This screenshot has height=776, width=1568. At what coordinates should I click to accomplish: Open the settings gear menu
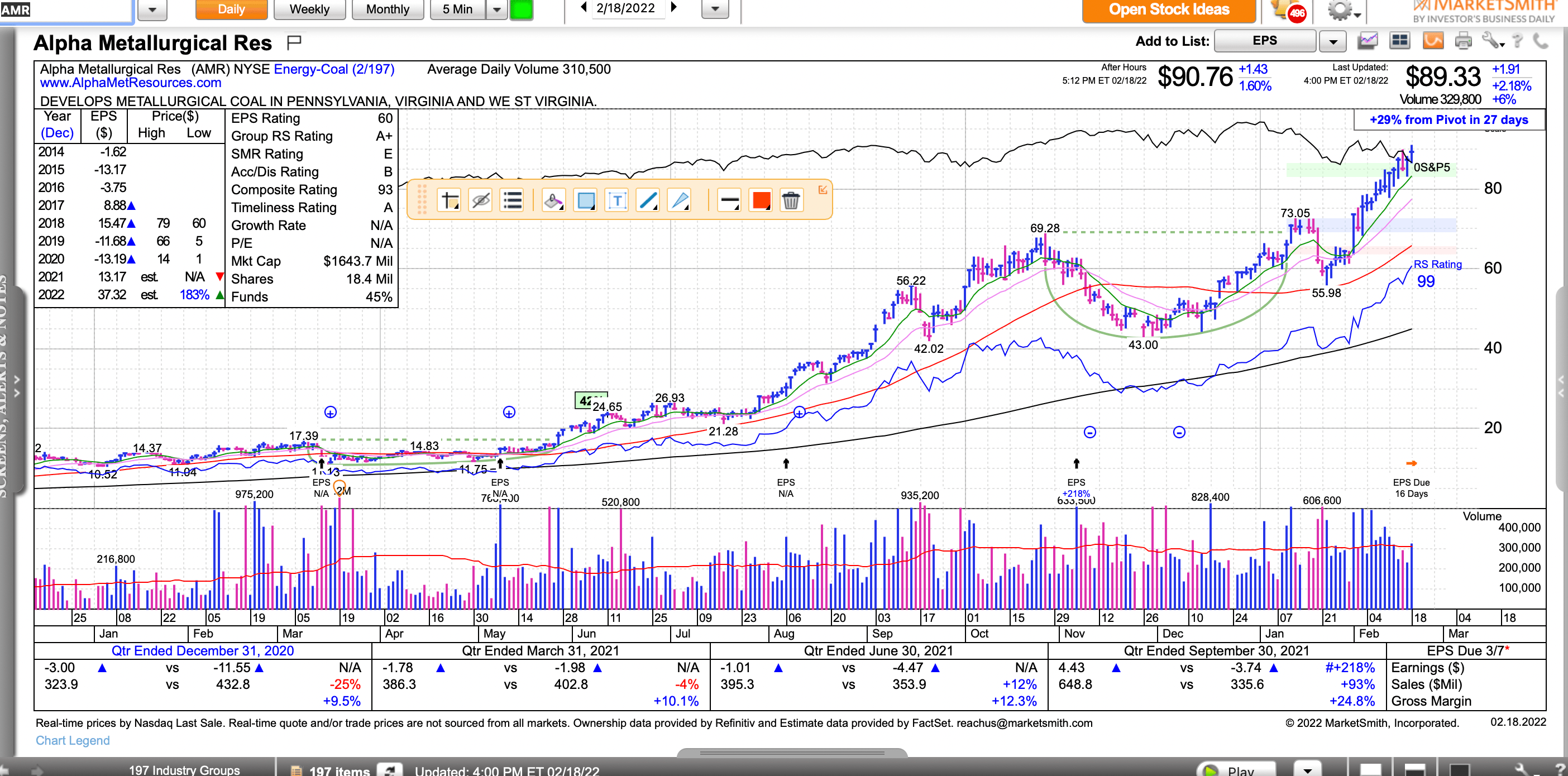[x=1344, y=11]
